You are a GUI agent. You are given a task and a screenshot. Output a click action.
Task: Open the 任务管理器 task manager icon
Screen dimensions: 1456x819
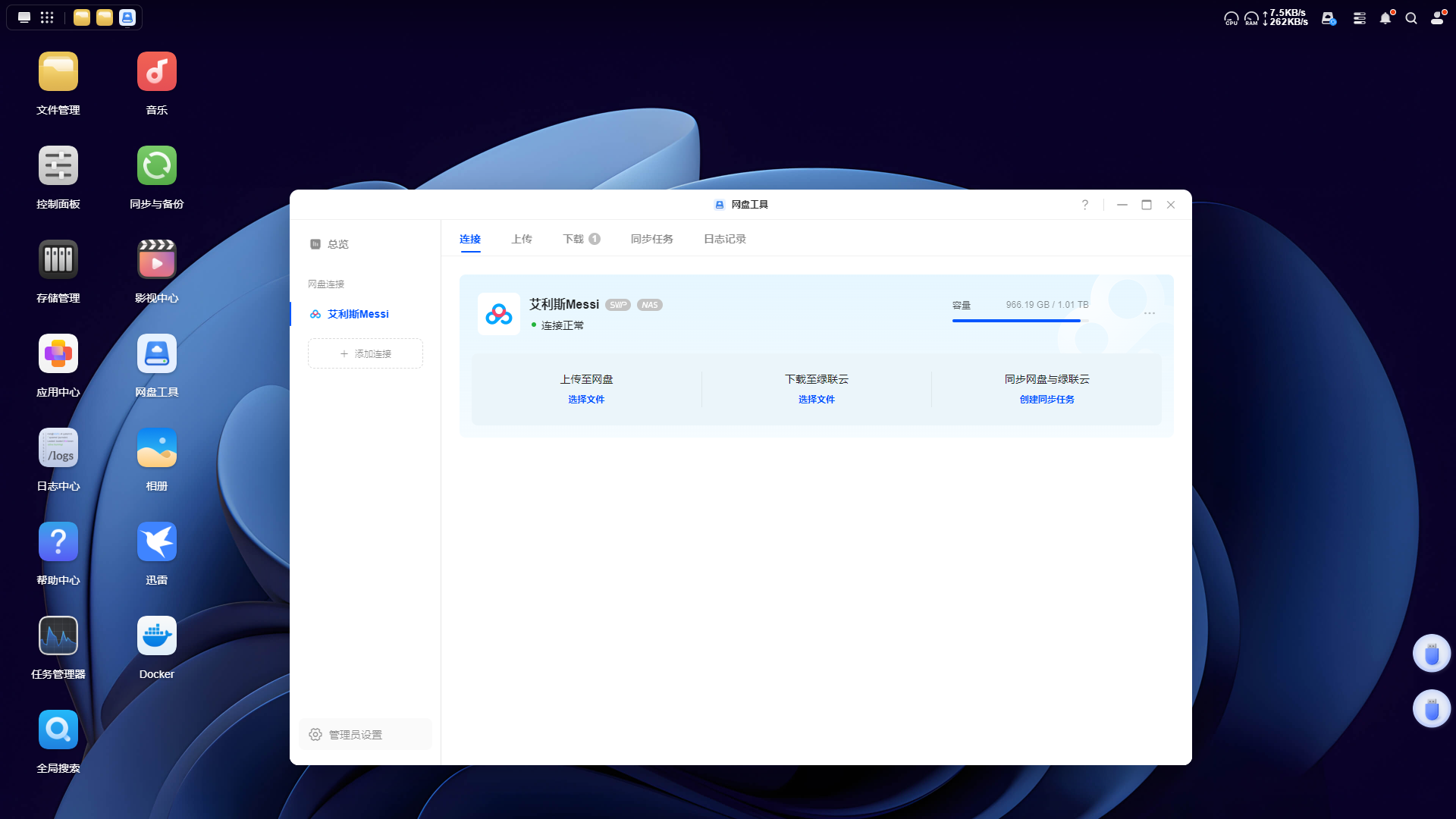point(58,635)
